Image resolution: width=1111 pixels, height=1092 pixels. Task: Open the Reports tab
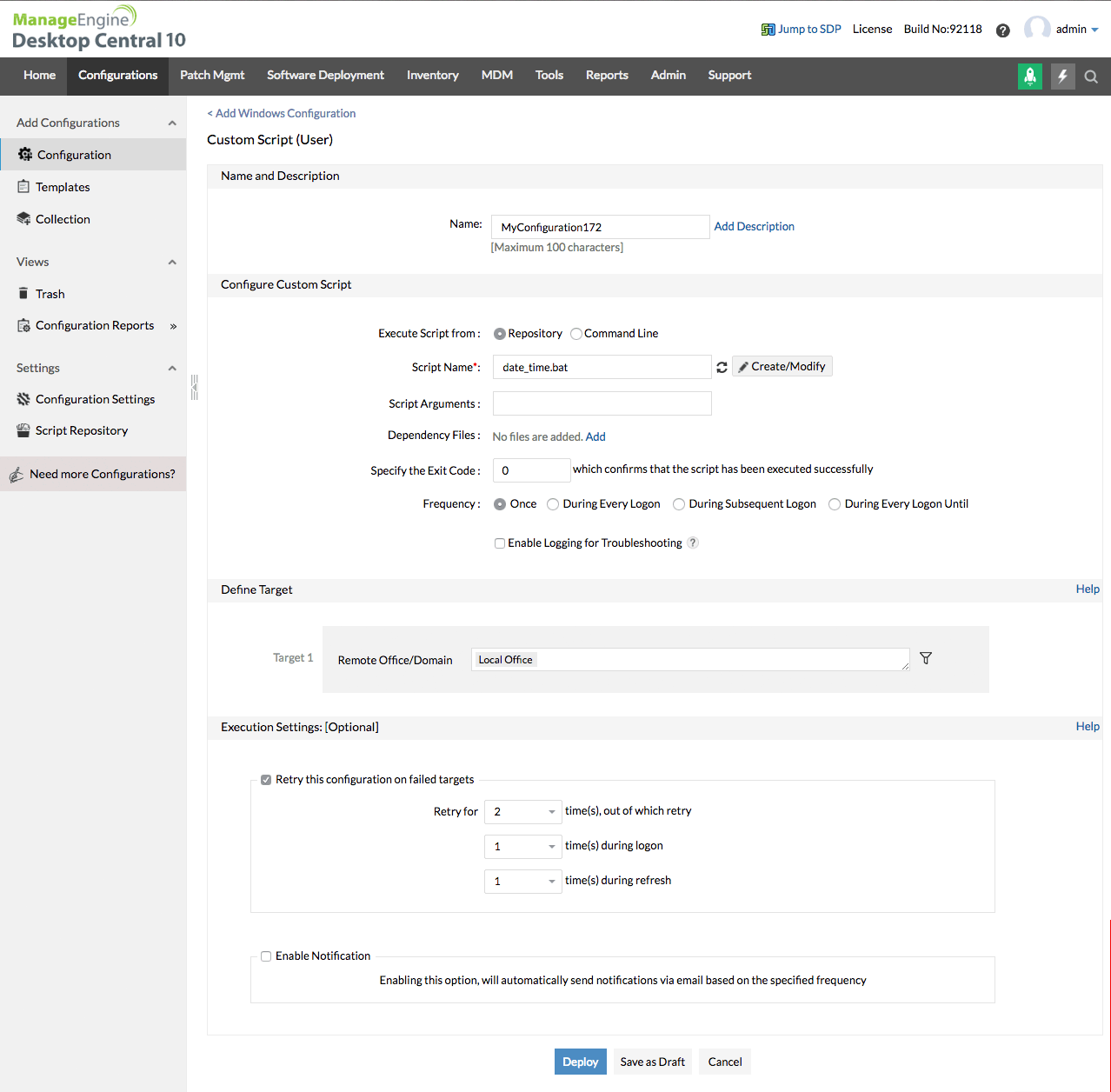tap(607, 76)
